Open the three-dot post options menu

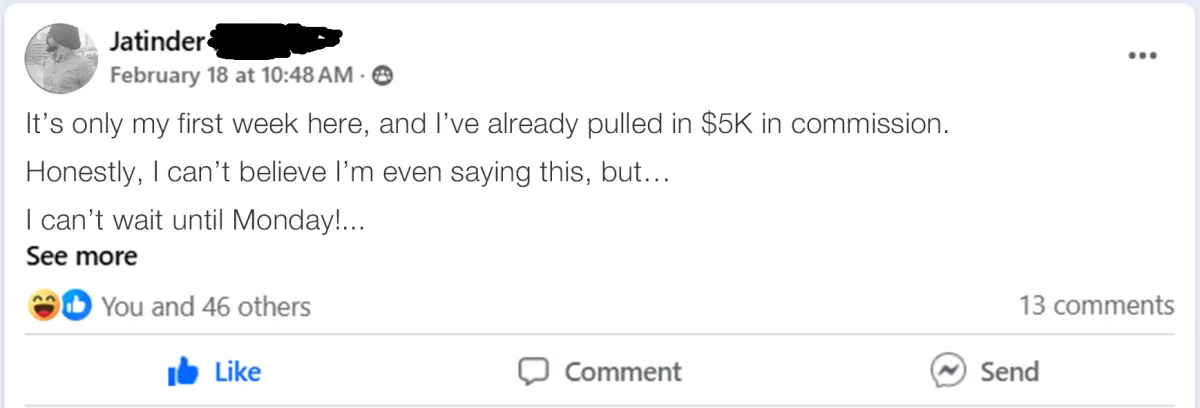[1142, 55]
